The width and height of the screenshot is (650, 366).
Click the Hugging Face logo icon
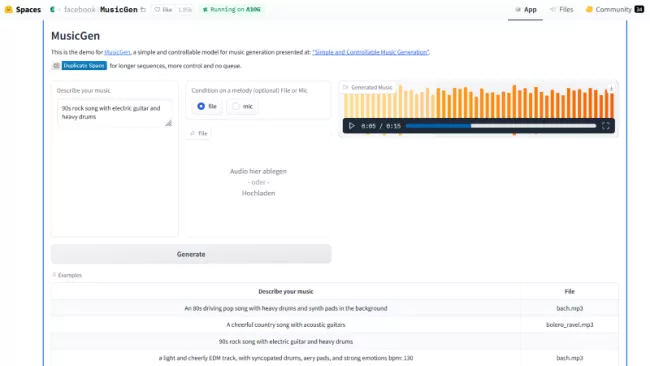tap(8, 9)
